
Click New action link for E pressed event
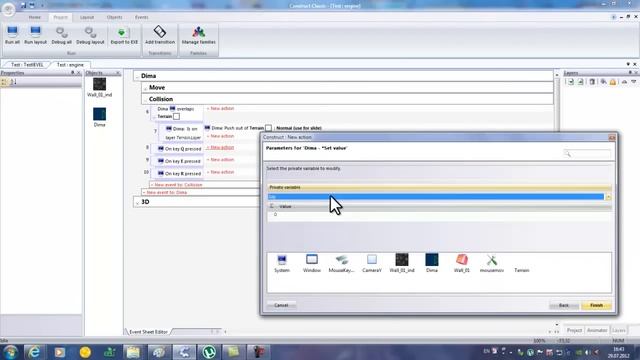pyautogui.click(x=220, y=160)
